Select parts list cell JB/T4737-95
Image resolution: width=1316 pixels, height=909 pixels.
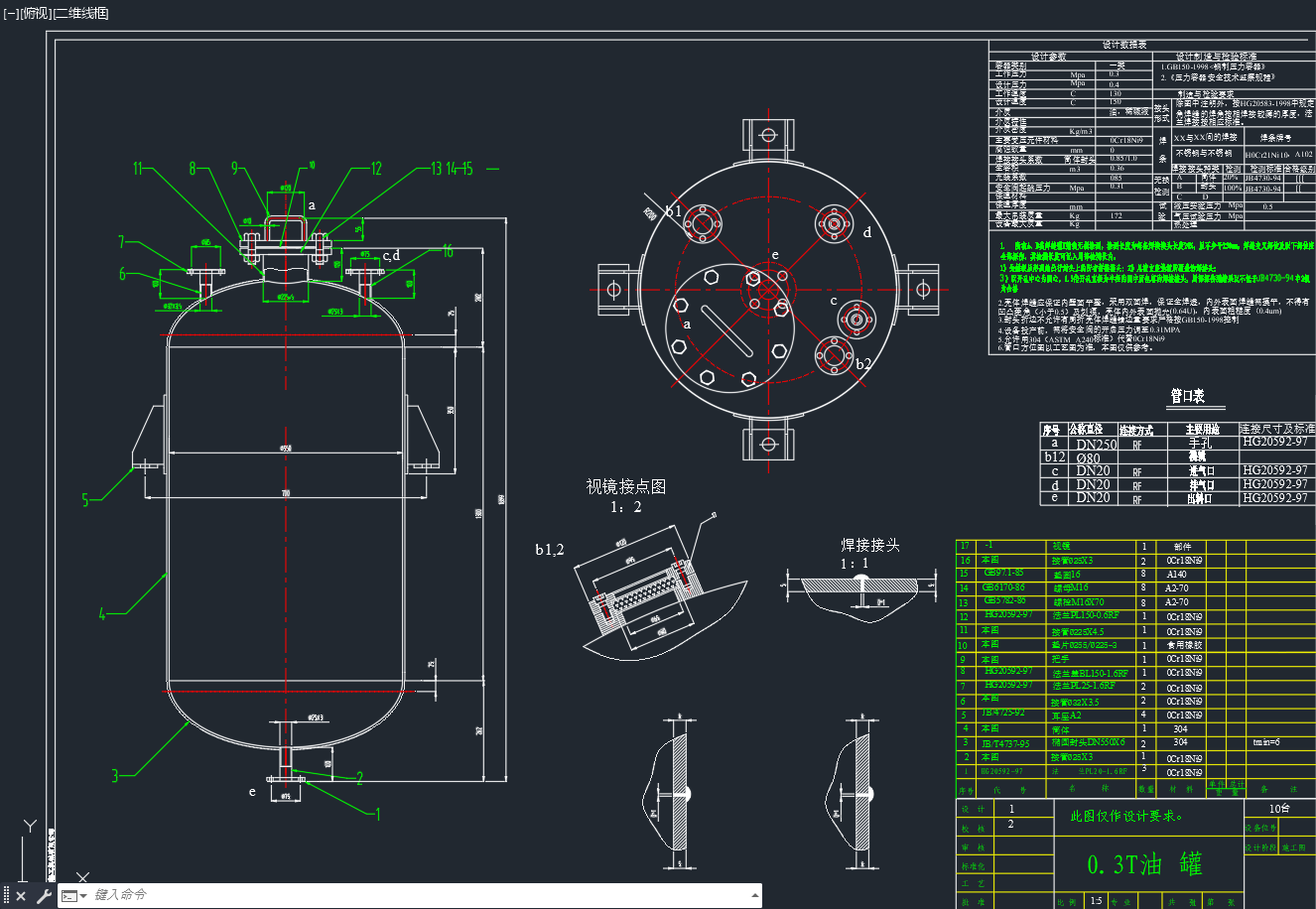(1005, 742)
